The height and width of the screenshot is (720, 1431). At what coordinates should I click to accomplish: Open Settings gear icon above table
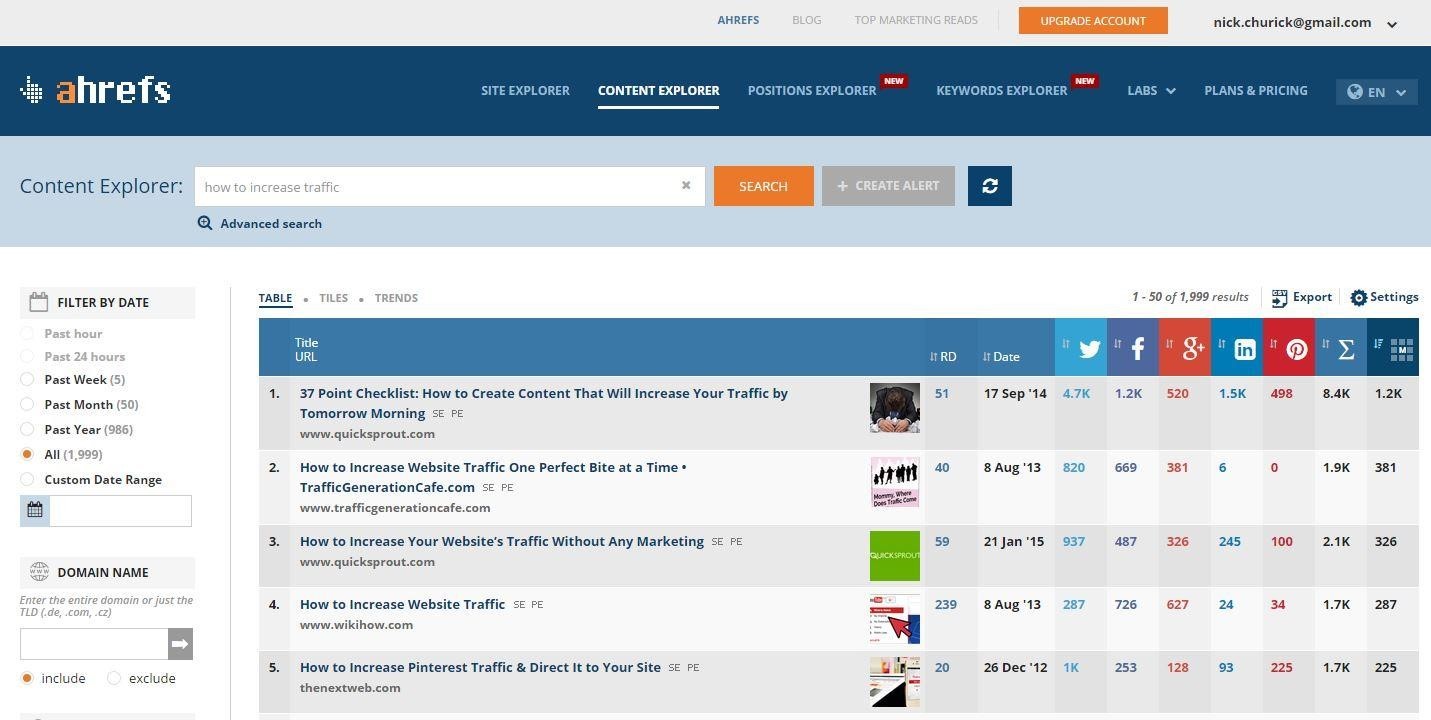[x=1358, y=298]
